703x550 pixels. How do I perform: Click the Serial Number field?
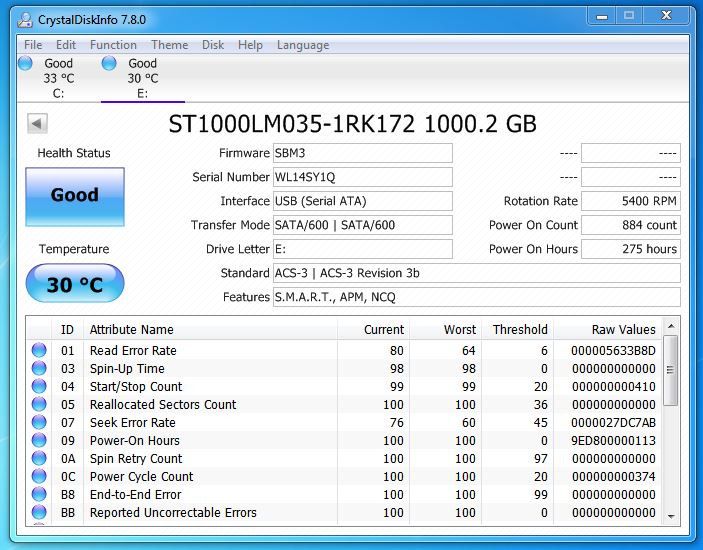362,177
